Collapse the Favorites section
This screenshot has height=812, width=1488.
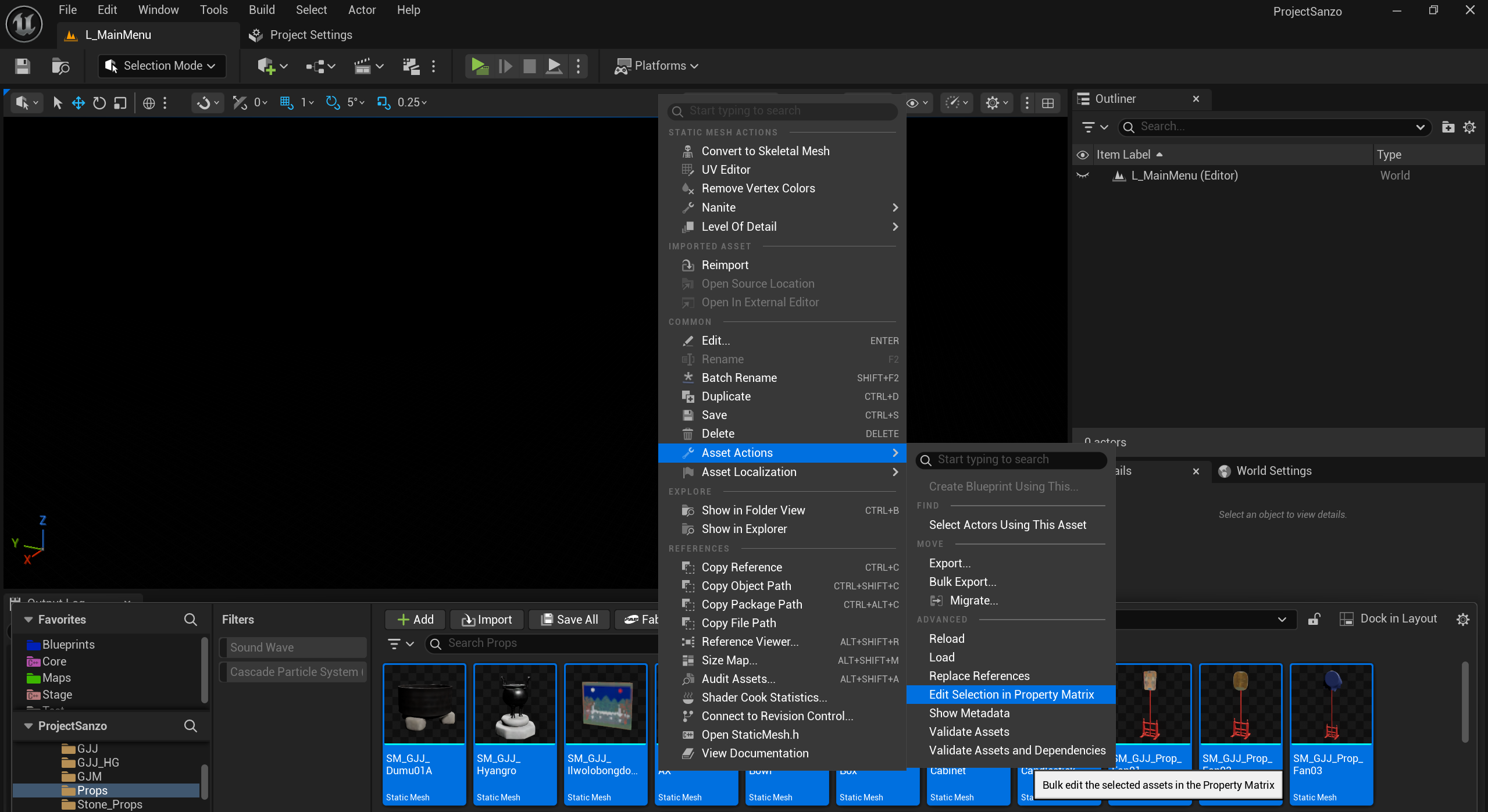point(28,620)
